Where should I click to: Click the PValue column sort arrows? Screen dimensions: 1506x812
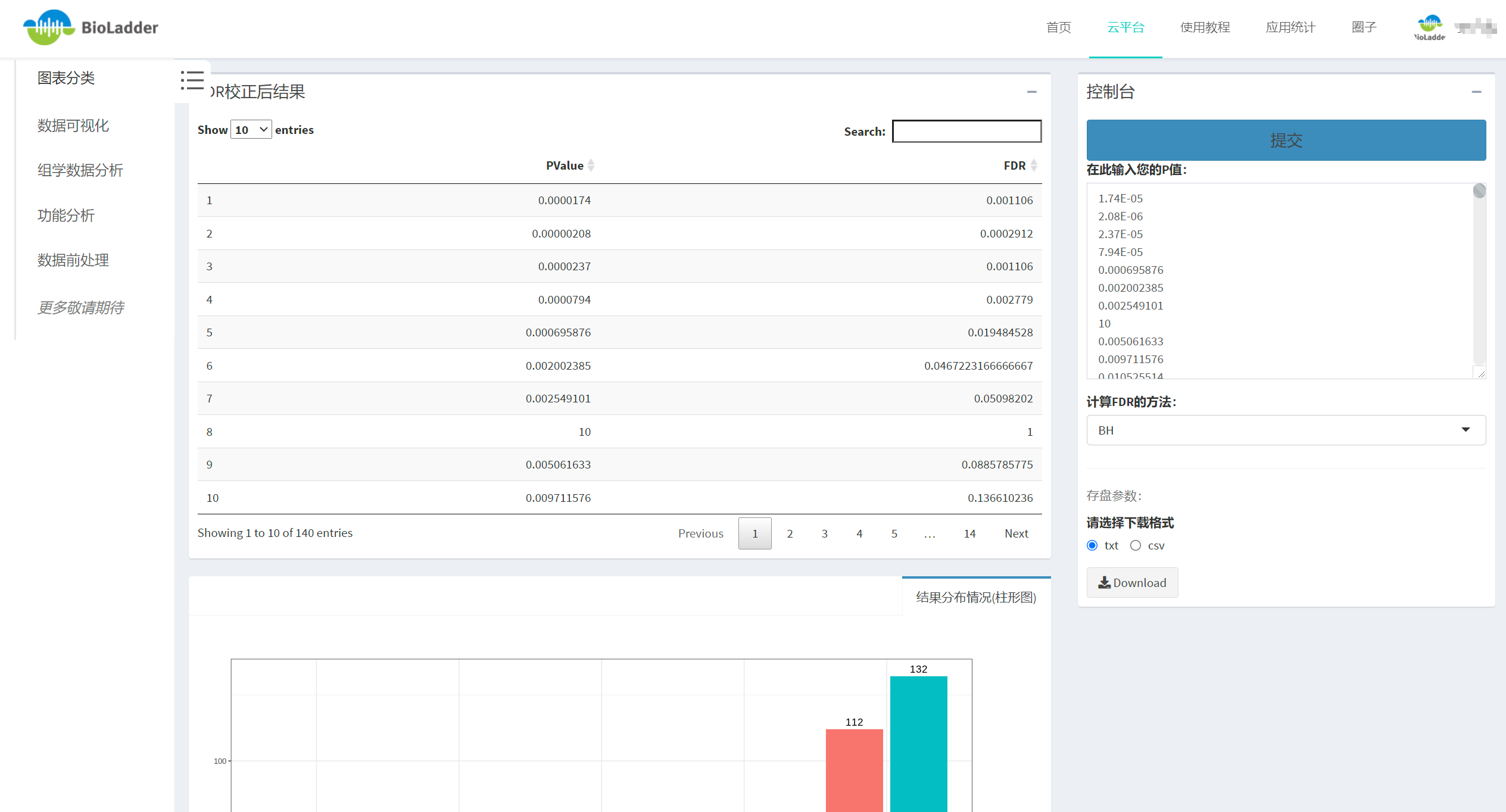coord(591,165)
